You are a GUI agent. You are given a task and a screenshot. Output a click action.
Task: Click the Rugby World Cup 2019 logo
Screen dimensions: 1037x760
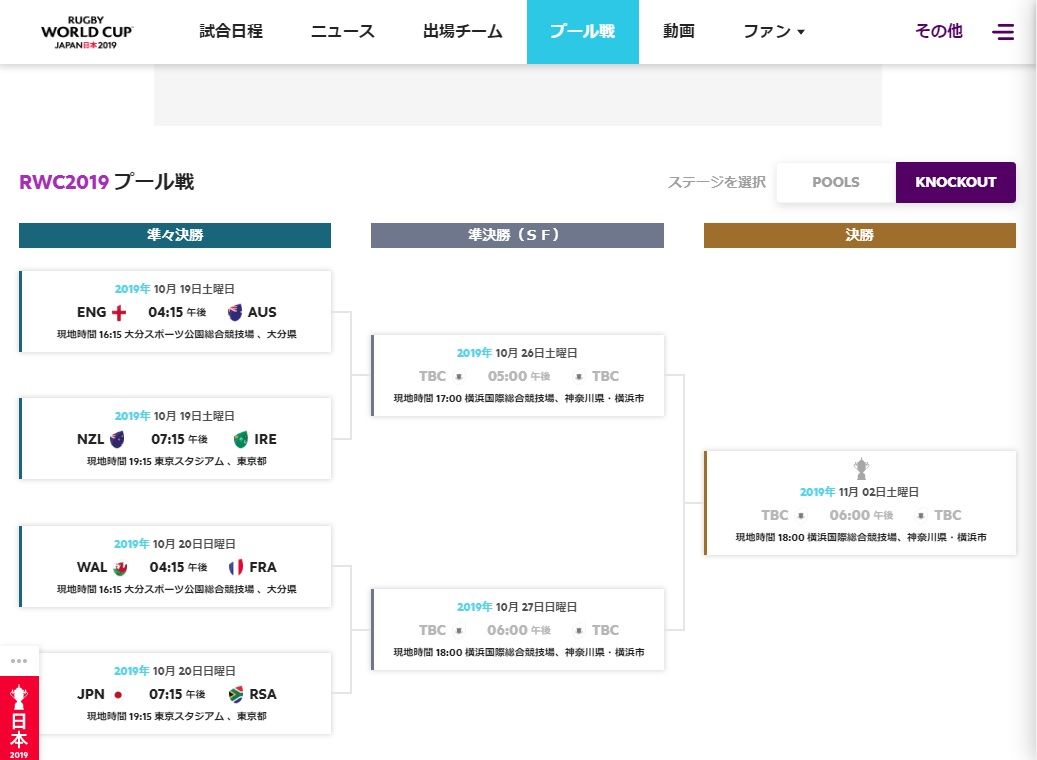pyautogui.click(x=87, y=32)
